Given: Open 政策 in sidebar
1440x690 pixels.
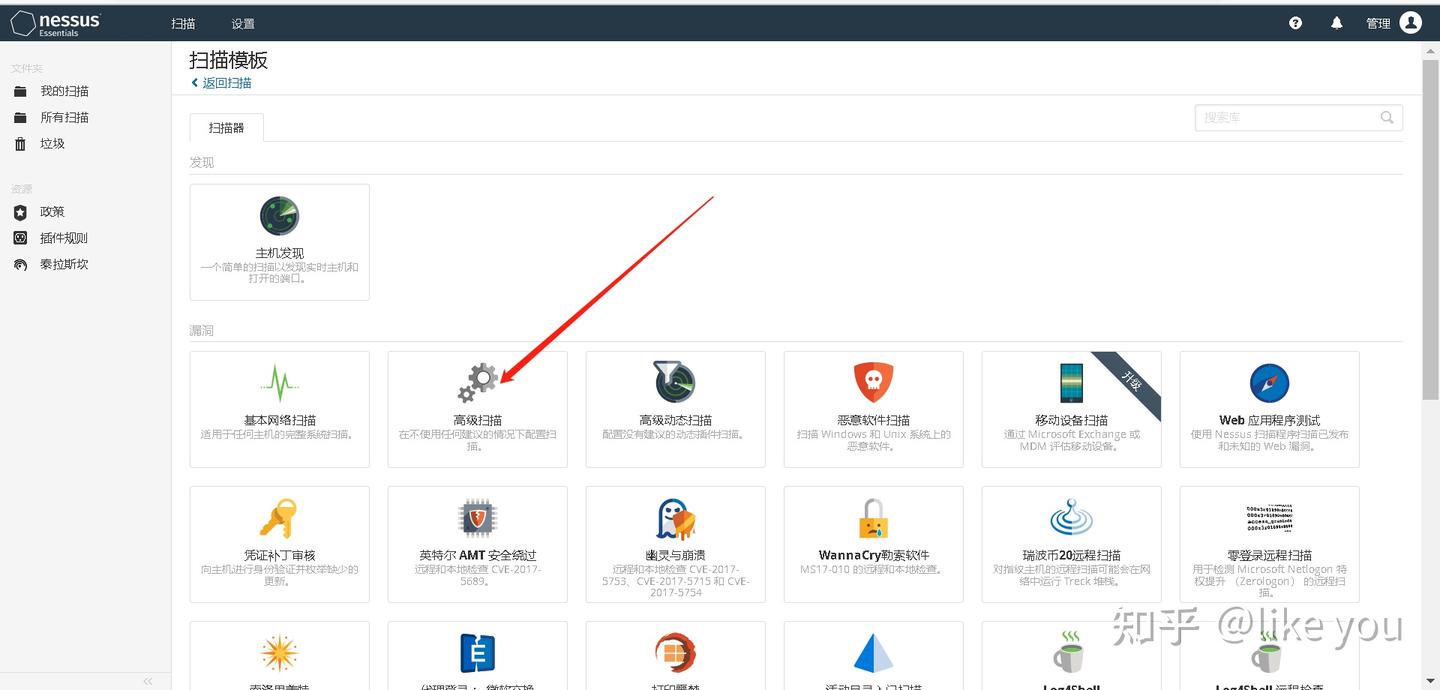Looking at the screenshot, I should (52, 212).
